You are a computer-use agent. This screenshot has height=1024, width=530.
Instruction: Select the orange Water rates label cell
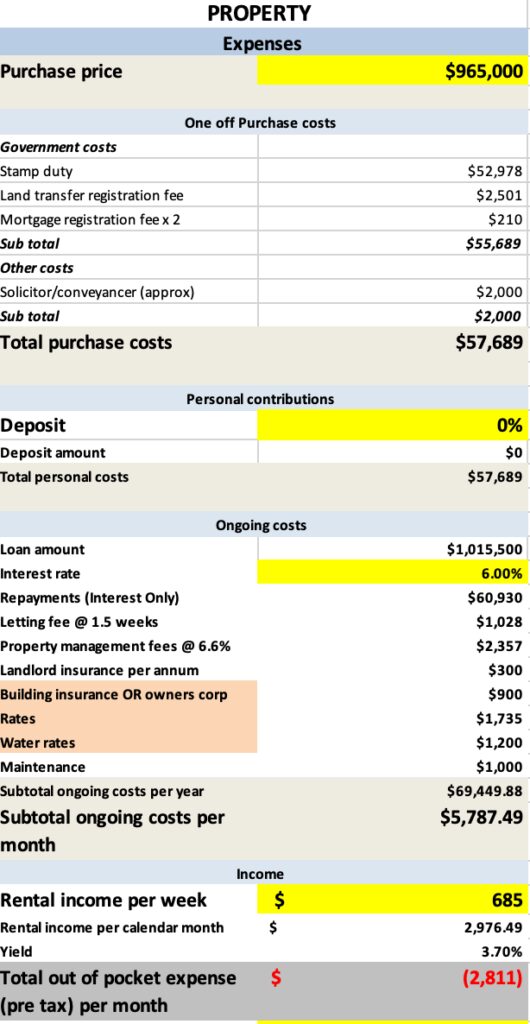(129, 743)
